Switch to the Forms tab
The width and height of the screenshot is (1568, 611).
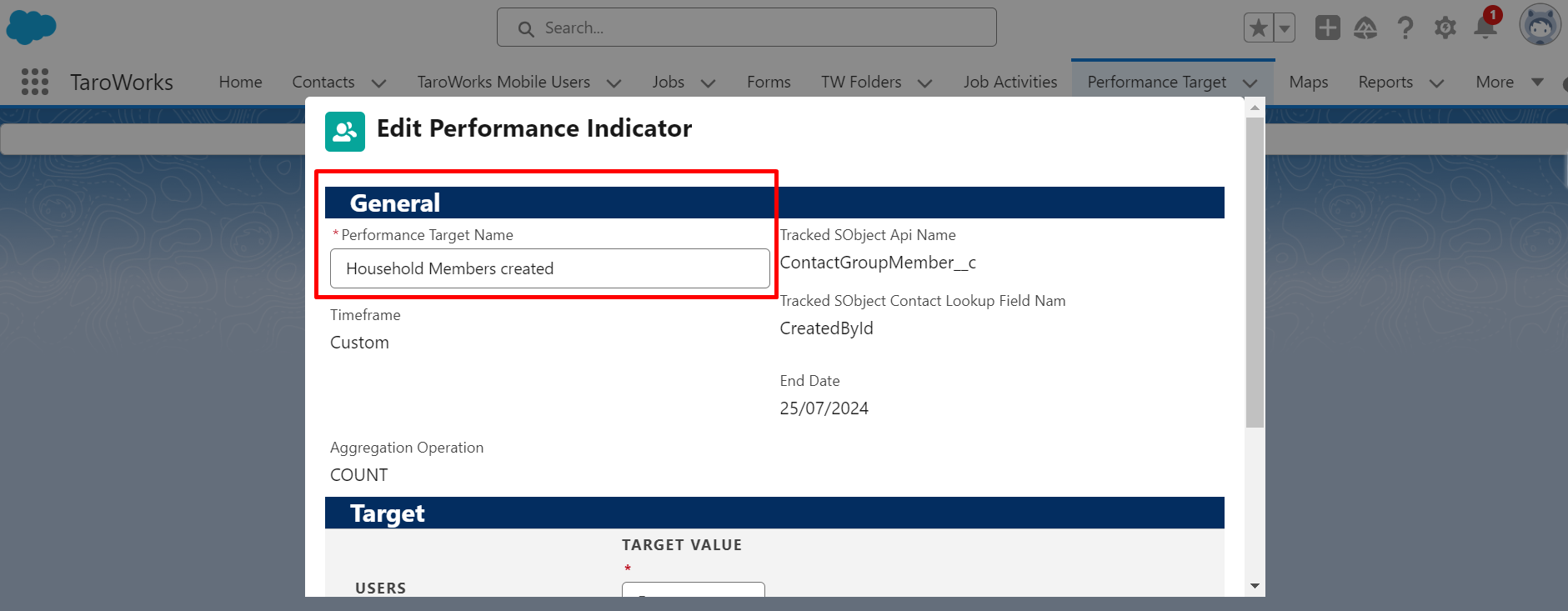[x=769, y=82]
